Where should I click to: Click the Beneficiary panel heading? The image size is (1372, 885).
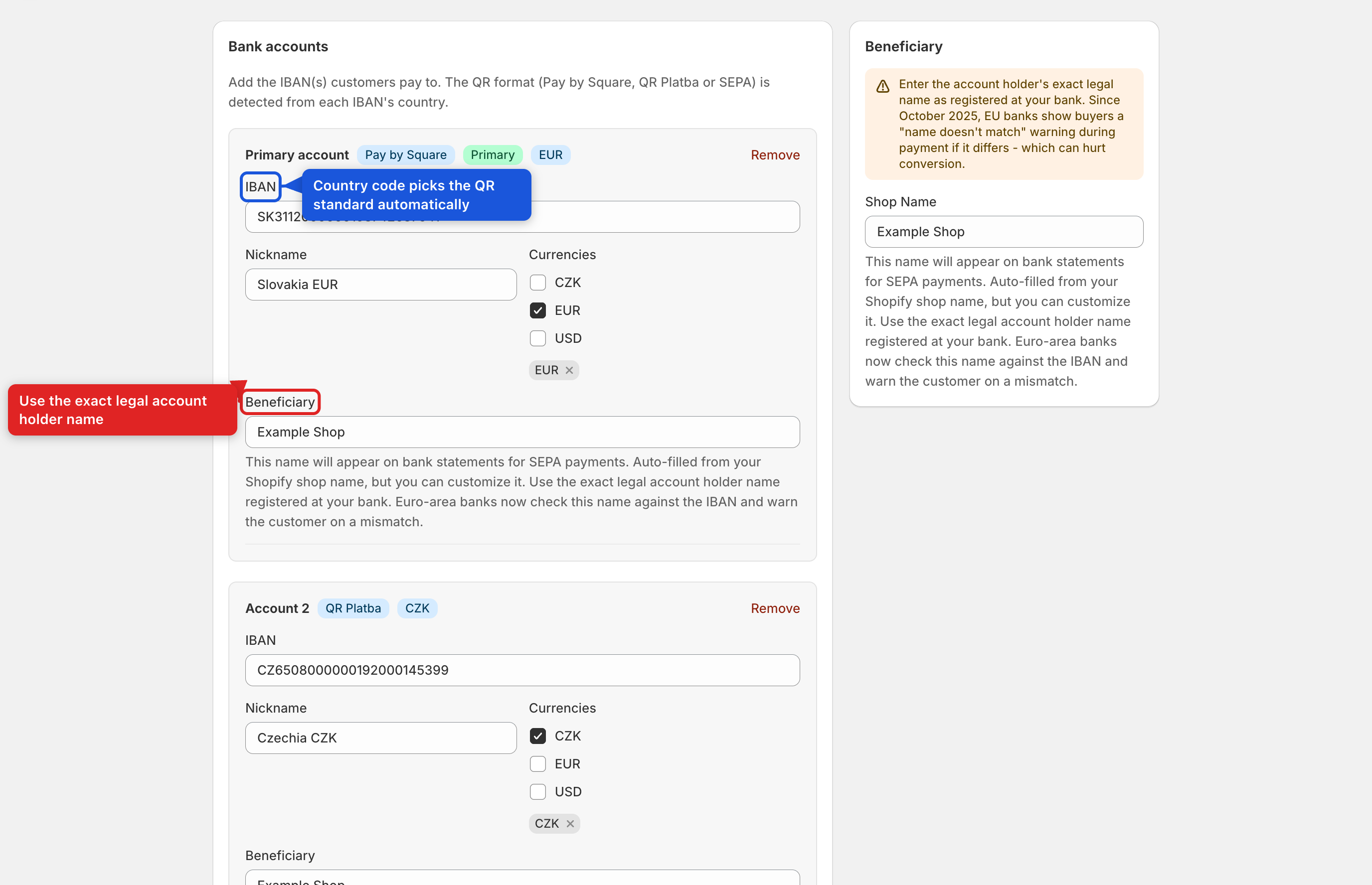coord(903,46)
